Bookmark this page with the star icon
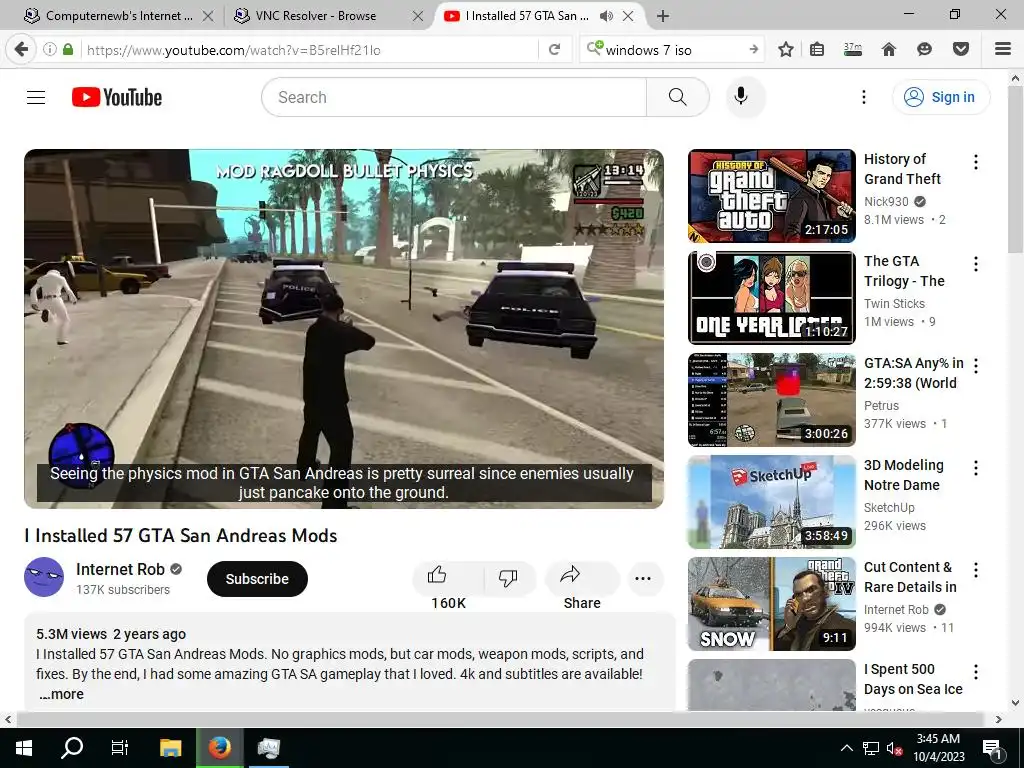1024x768 pixels. pyautogui.click(x=786, y=50)
